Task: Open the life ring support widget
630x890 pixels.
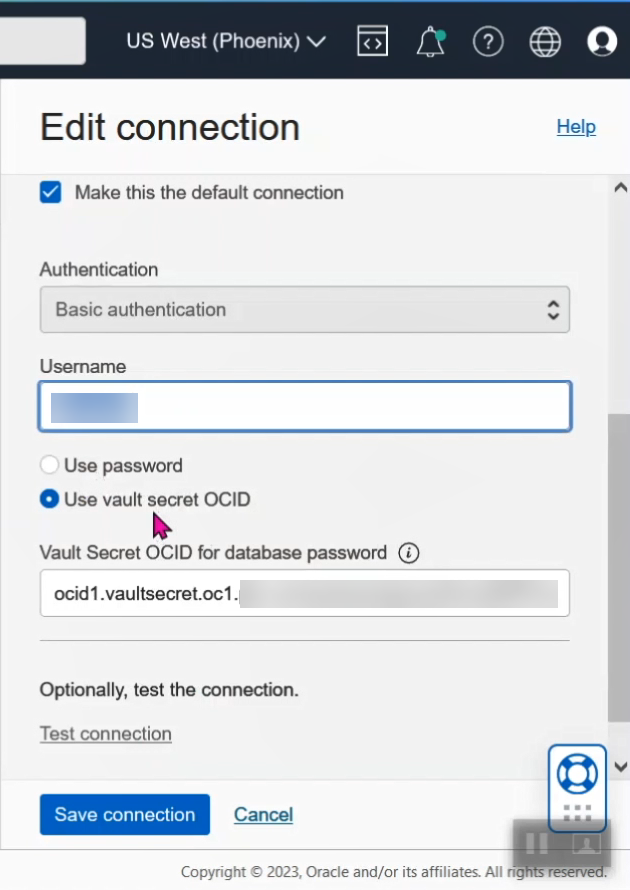Action: (577, 773)
